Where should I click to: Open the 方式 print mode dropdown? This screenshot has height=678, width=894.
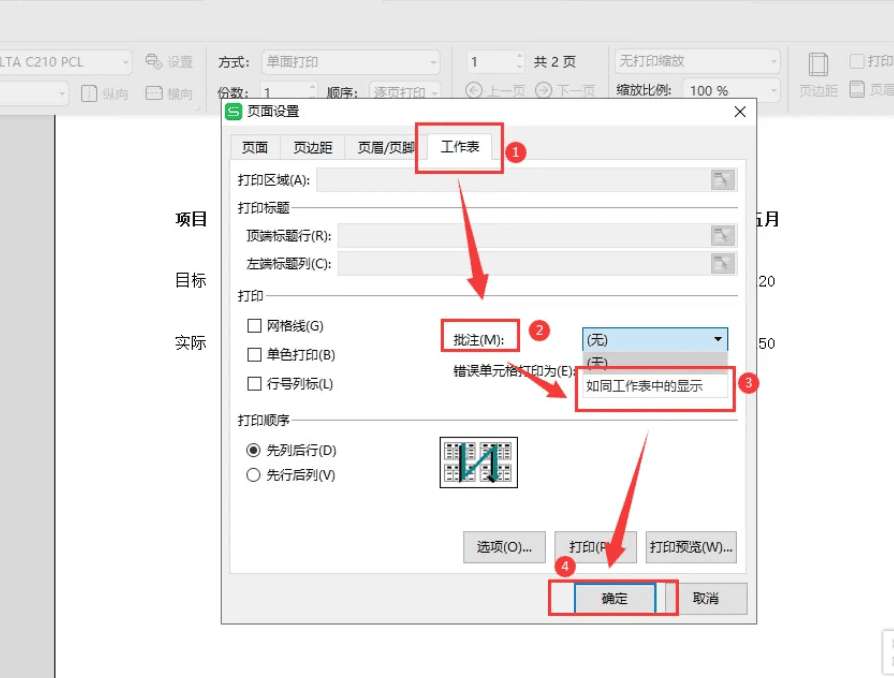(350, 61)
